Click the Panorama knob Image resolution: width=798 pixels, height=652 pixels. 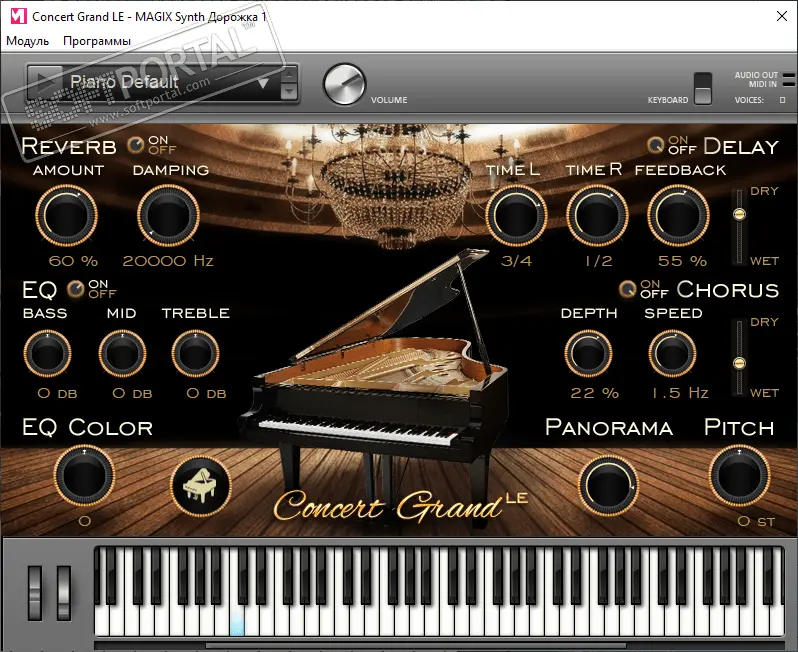608,486
